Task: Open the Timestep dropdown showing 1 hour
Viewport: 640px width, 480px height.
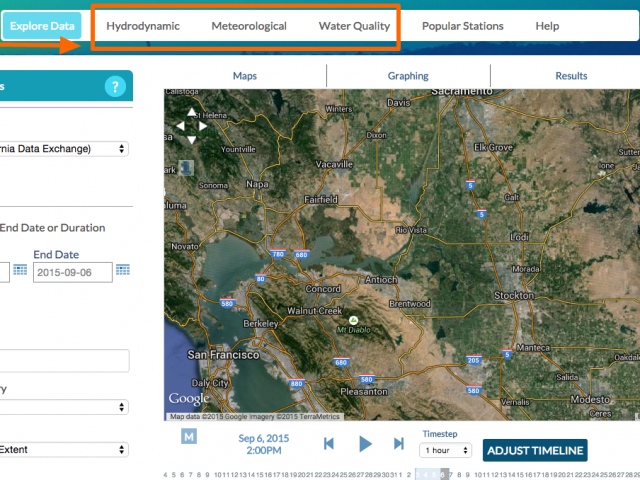Action: coord(446,450)
